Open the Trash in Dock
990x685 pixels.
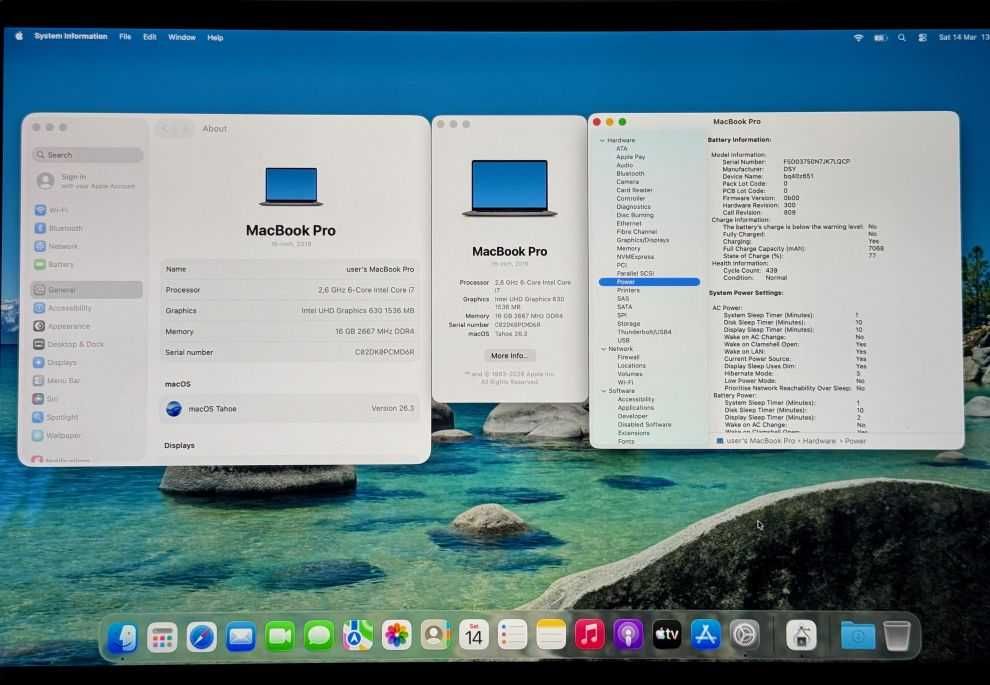tap(897, 636)
